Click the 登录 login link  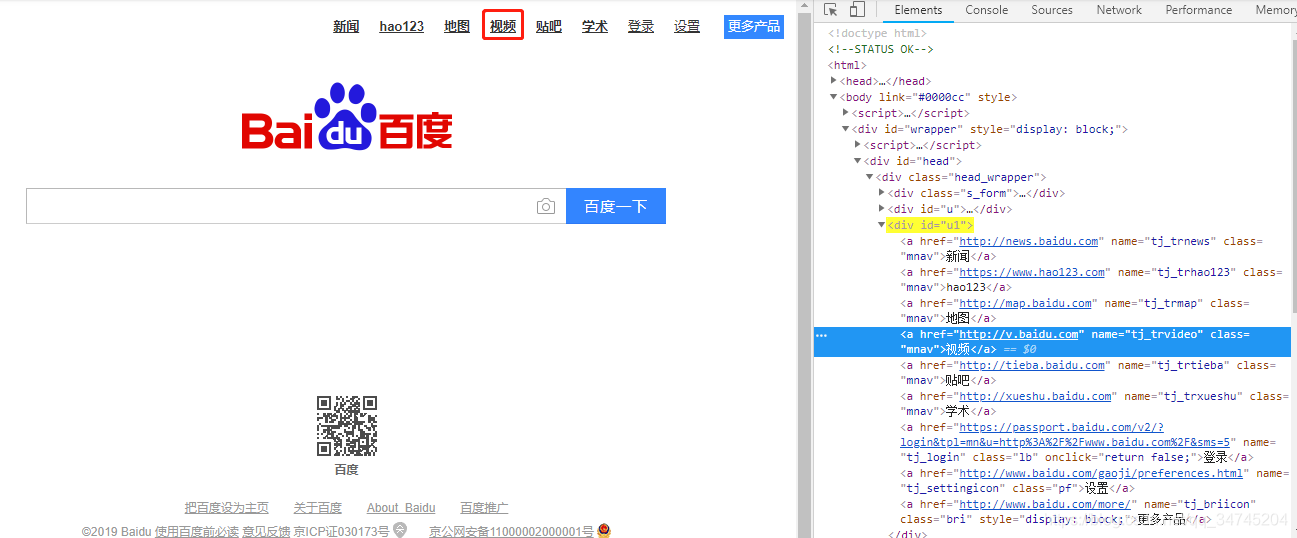[x=641, y=26]
